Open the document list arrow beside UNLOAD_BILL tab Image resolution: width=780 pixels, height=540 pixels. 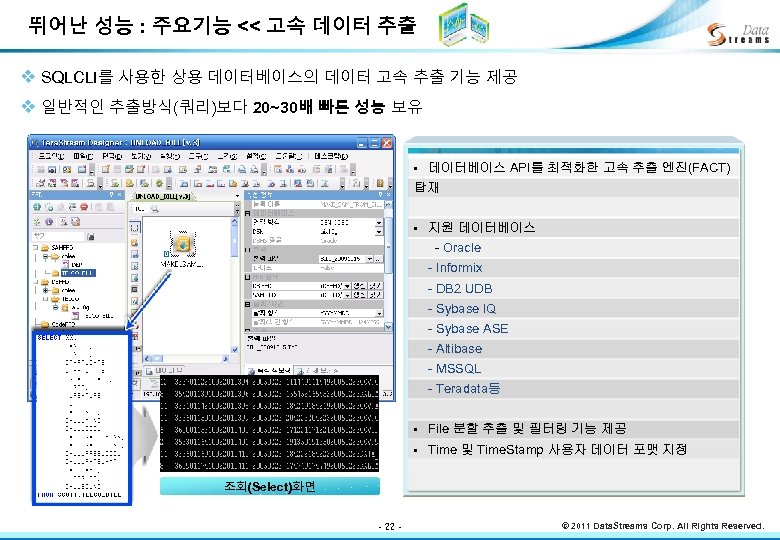tap(237, 196)
